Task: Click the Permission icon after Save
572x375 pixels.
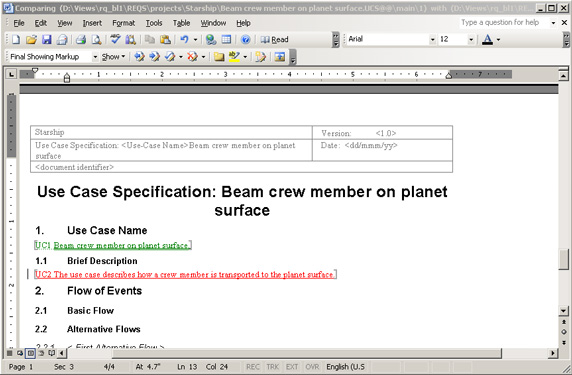Action: 62,39
